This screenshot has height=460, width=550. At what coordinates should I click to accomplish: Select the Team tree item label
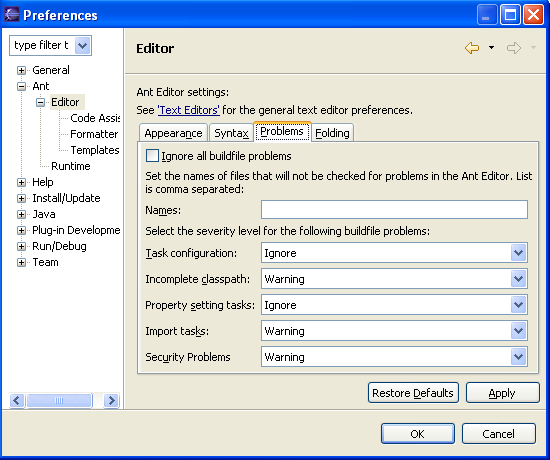45,262
